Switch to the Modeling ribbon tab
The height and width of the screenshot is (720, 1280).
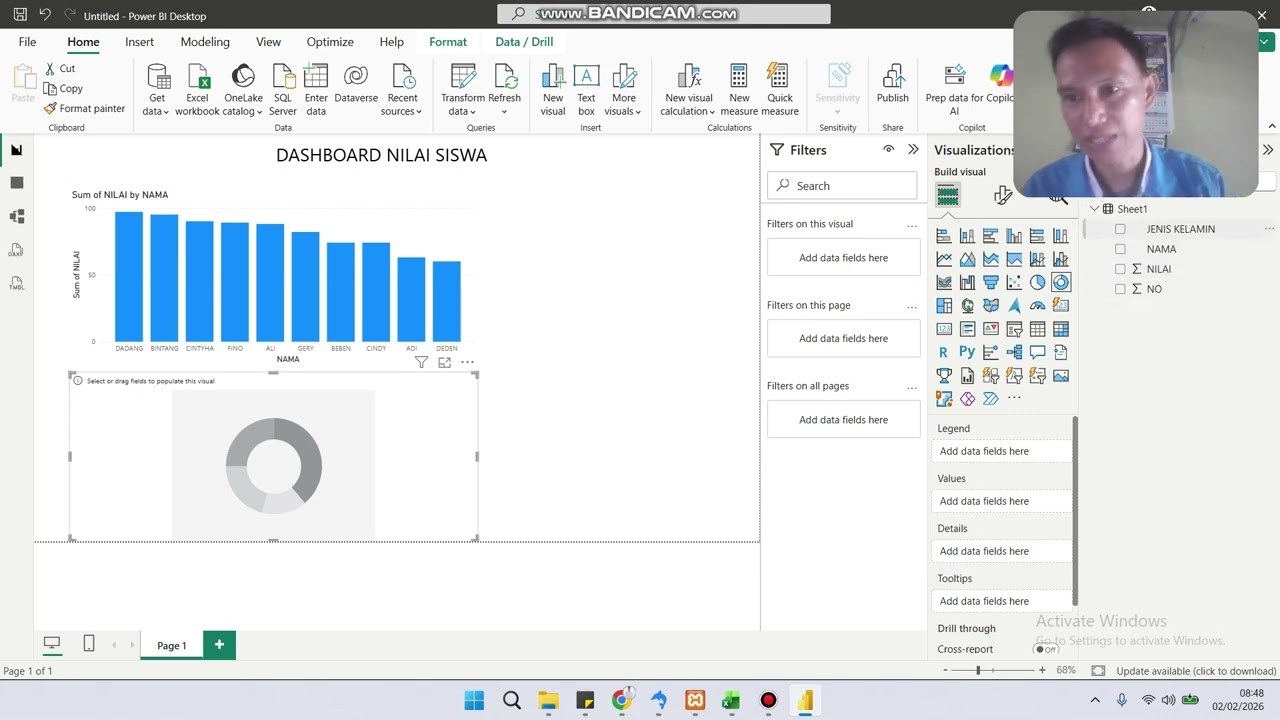point(205,42)
